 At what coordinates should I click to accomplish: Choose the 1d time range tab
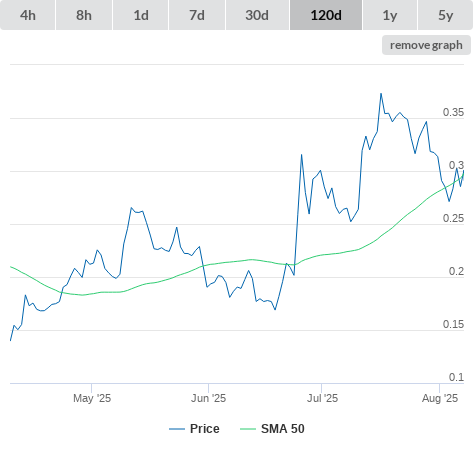[x=141, y=15]
